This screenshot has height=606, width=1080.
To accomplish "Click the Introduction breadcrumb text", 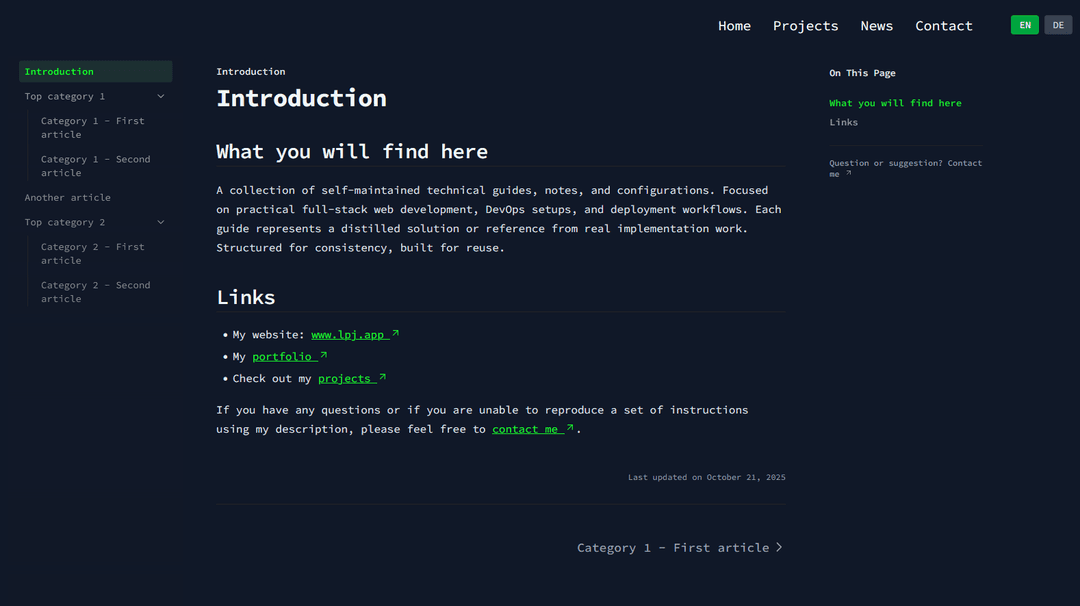I will pos(251,72).
